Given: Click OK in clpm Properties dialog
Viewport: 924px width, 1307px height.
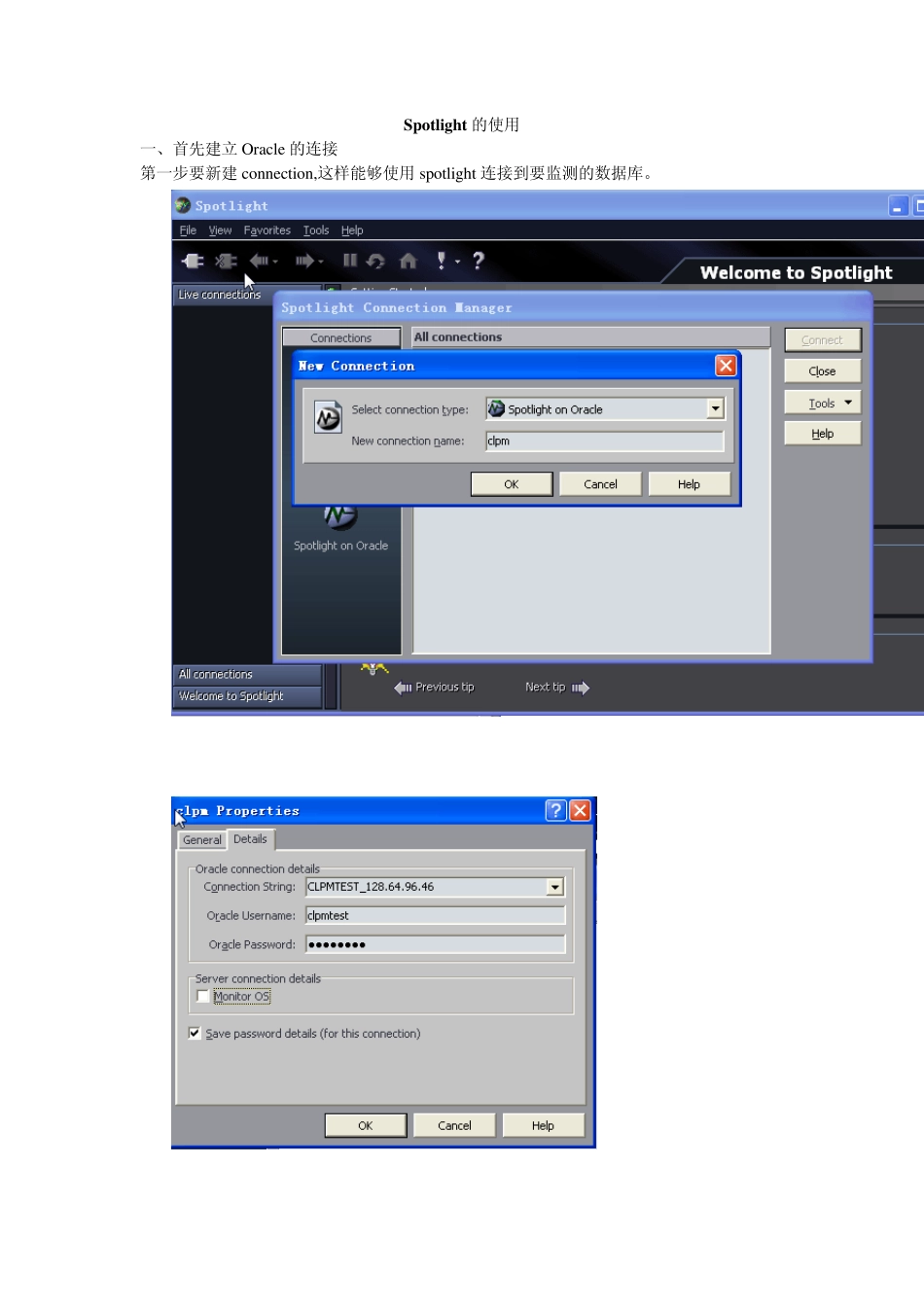Looking at the screenshot, I should (366, 1125).
